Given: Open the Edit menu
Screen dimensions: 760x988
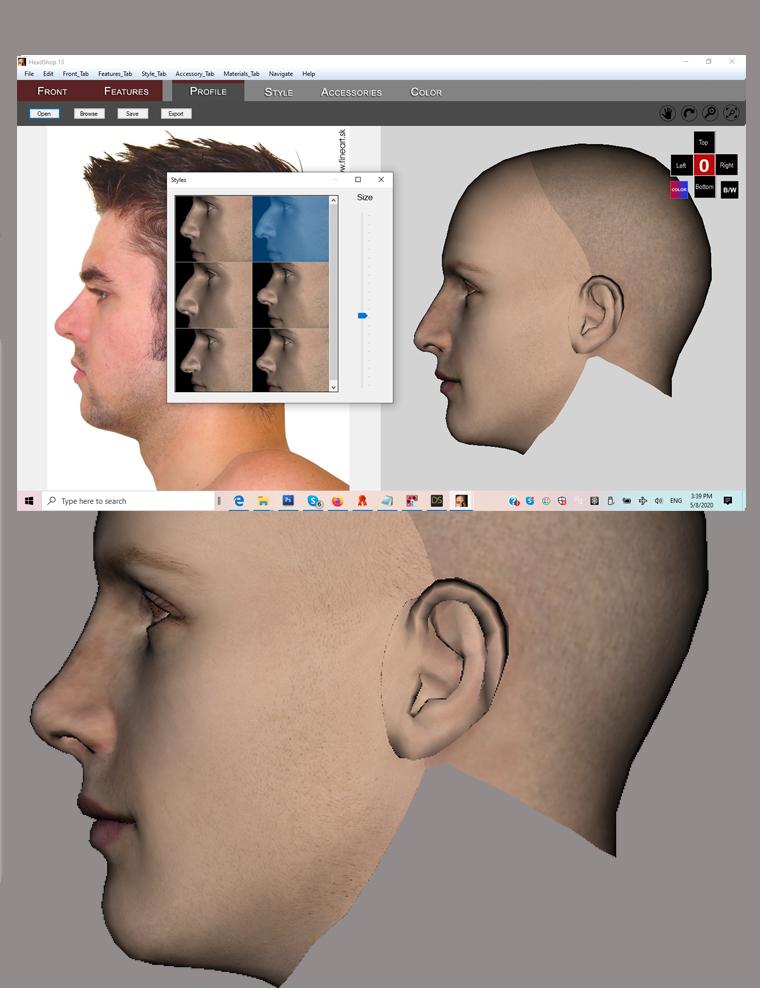Looking at the screenshot, I should pyautogui.click(x=48, y=74).
